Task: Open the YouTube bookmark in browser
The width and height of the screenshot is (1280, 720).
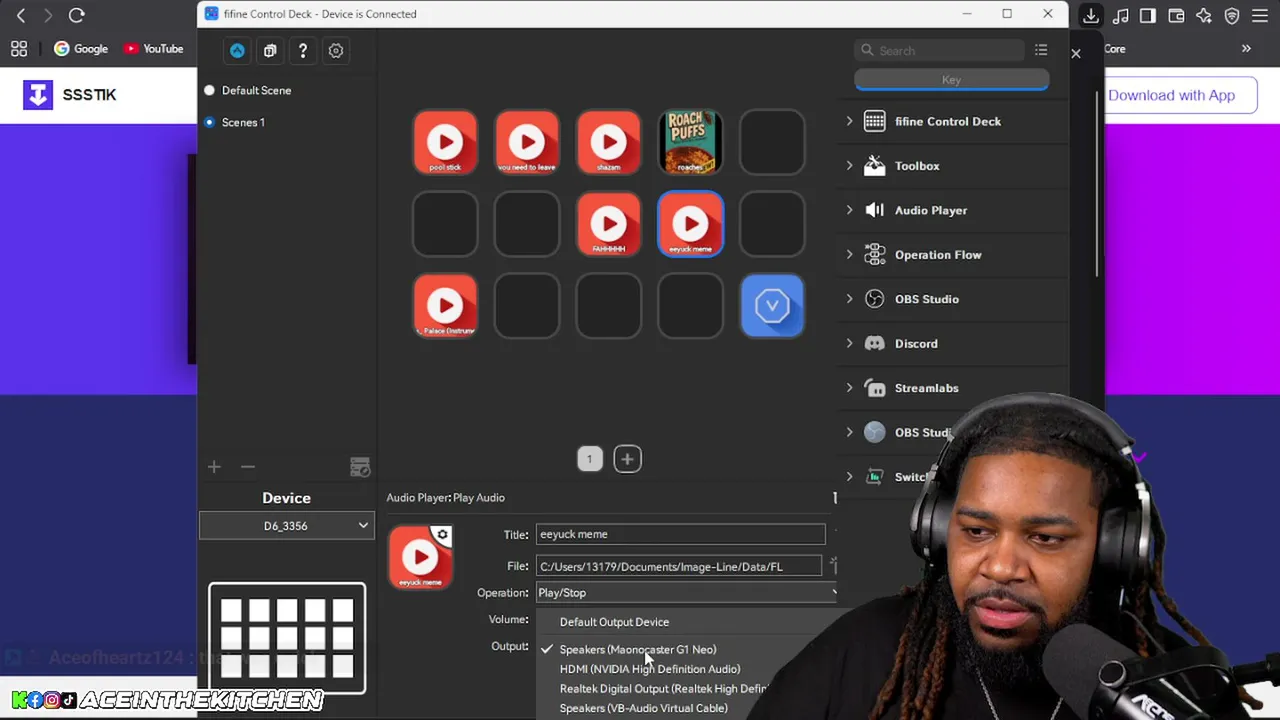Action: tap(153, 49)
